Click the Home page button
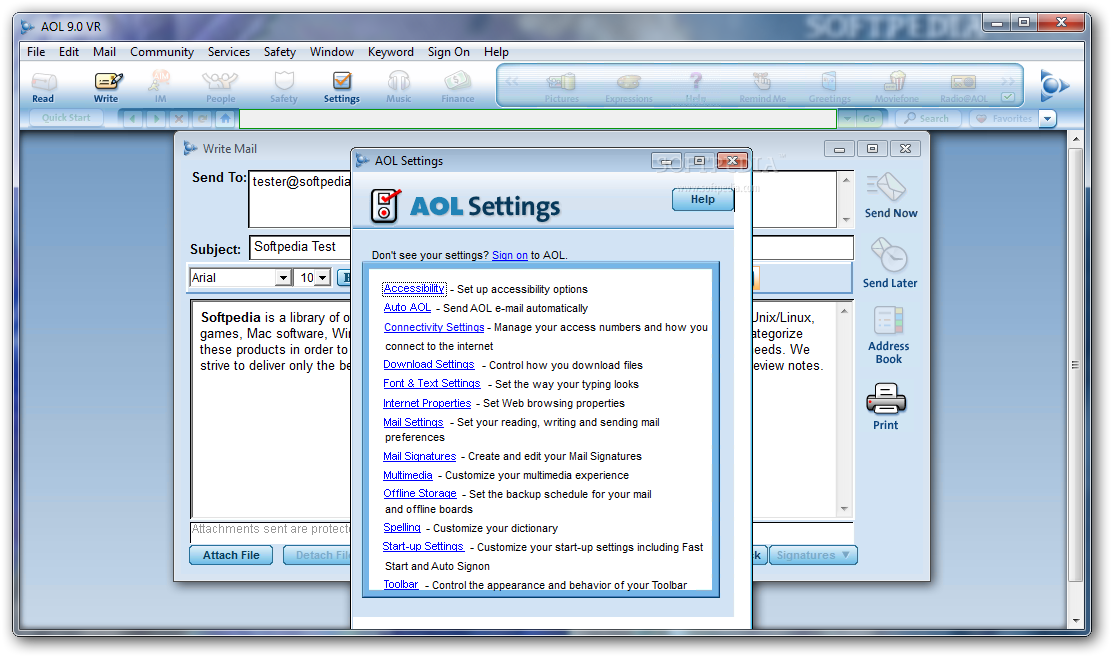Viewport: 1112px width, 657px height. pos(226,118)
